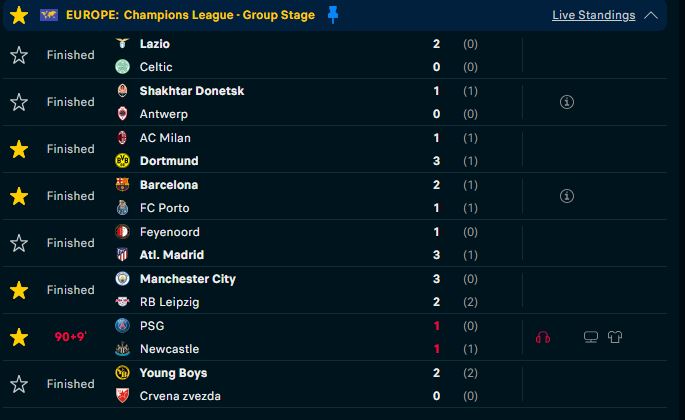Star the Young Boys vs Crvena zvezda match
Viewport: 685px width, 420px height.
(x=19, y=384)
